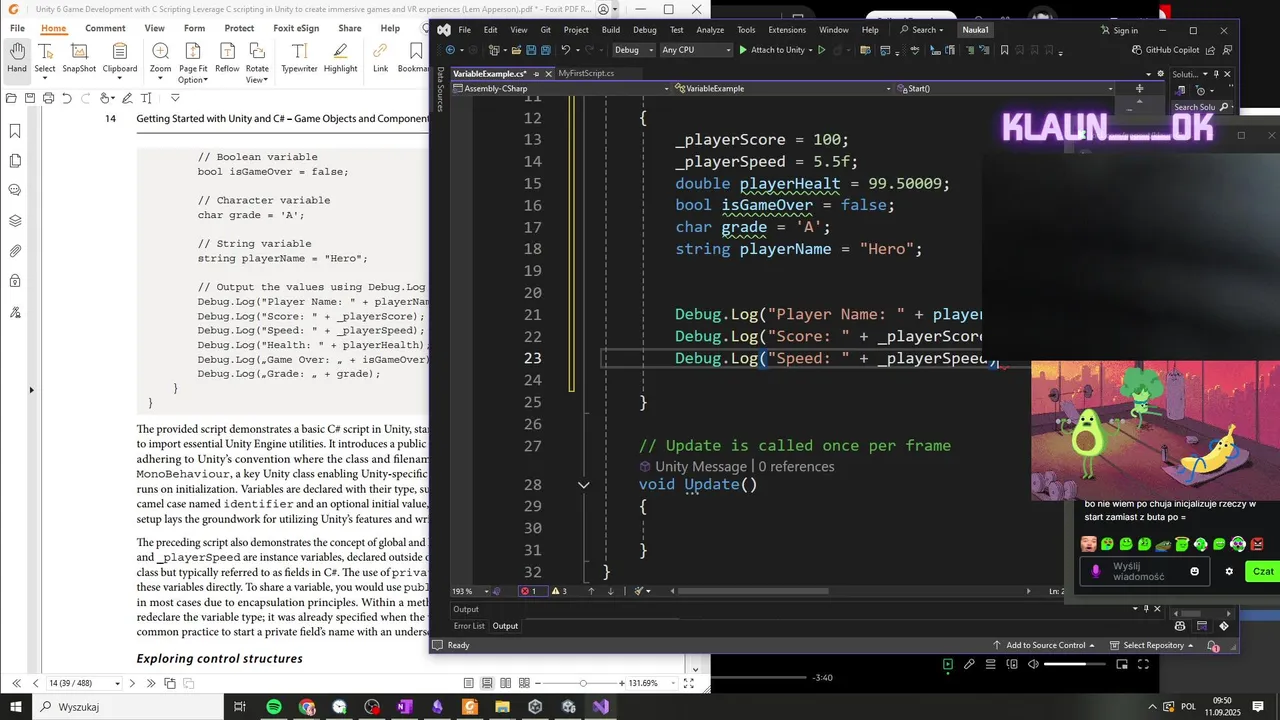The image size is (1280, 720).
Task: Toggle auto-hide pin on Output panel
Action: (1145, 609)
